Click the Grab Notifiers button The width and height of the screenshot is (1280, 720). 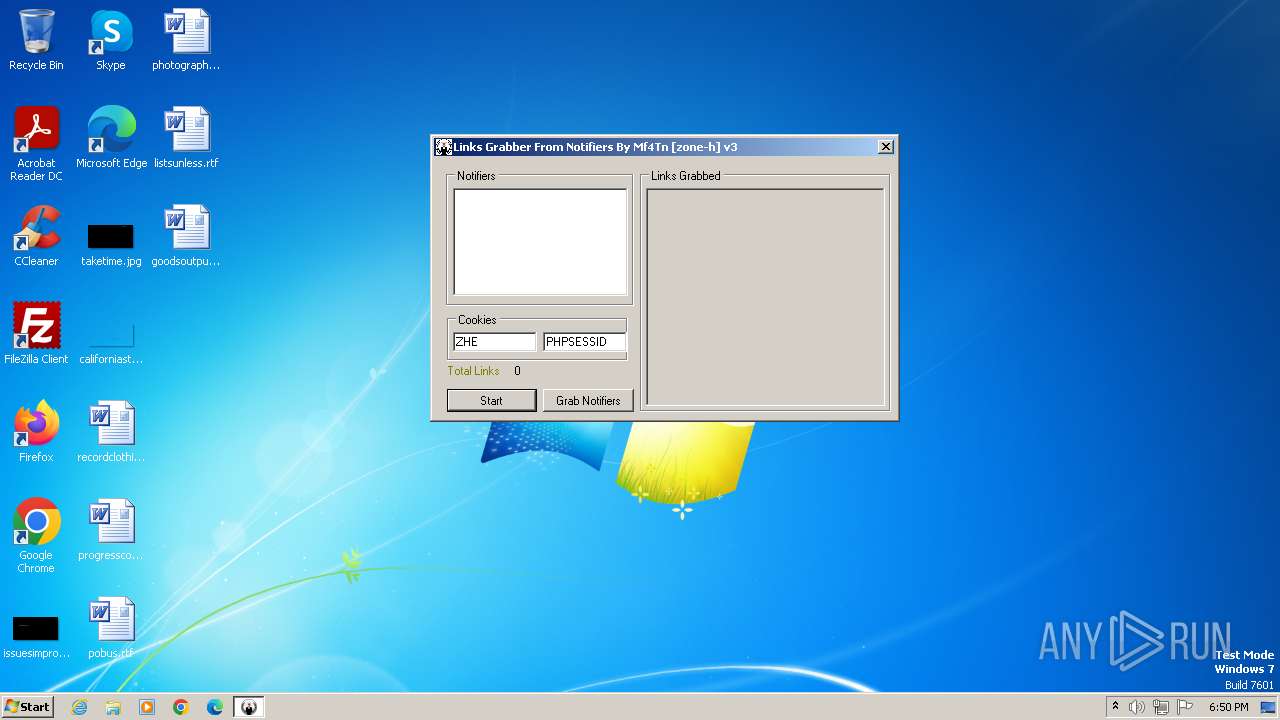588,400
